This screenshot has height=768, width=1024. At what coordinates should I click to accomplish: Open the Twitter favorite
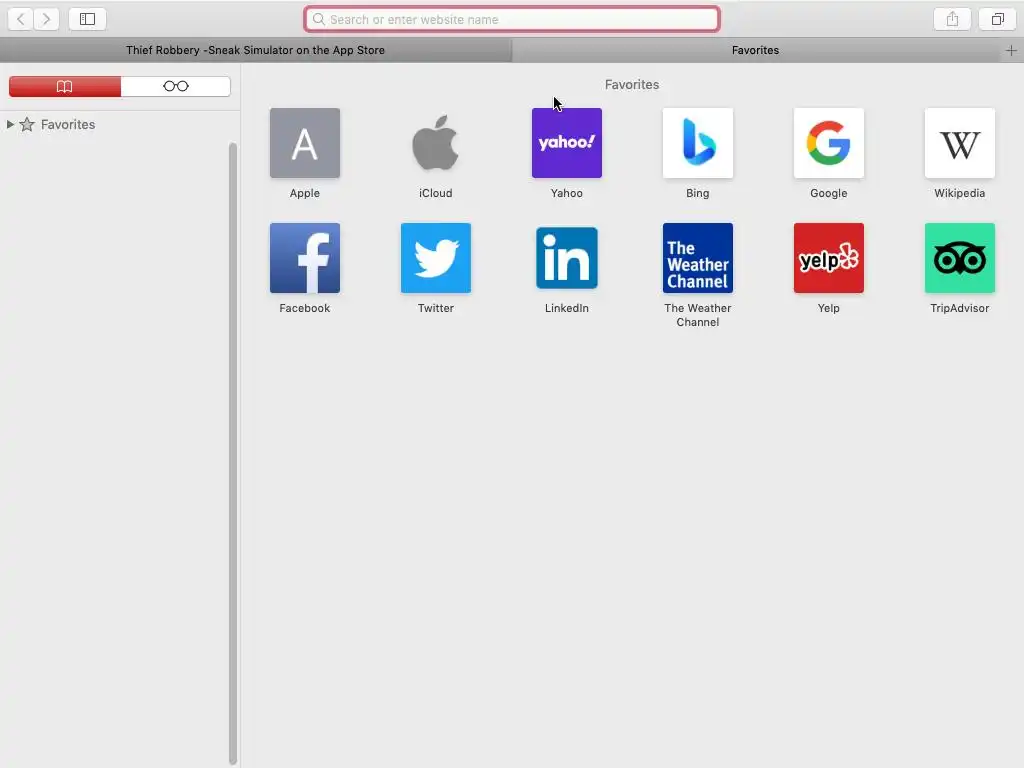436,258
